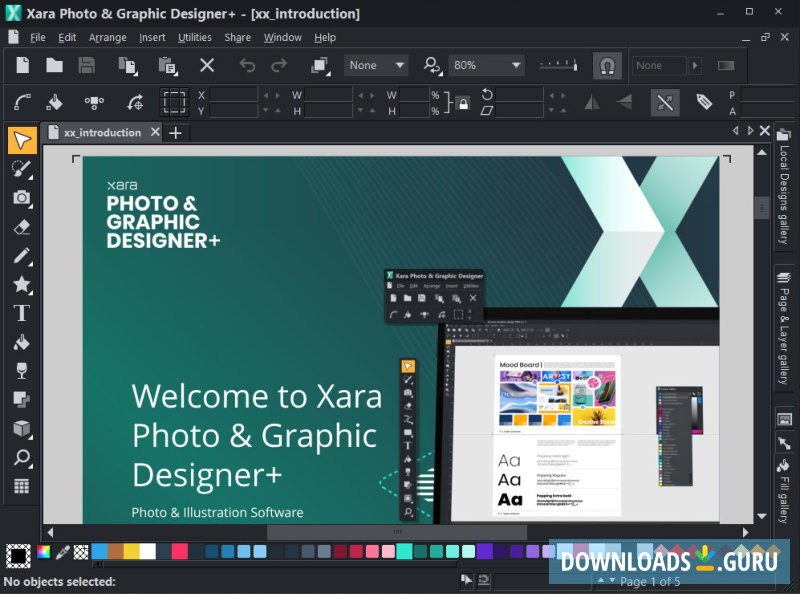Select the Text tool
This screenshot has width=800, height=594.
coord(22,312)
